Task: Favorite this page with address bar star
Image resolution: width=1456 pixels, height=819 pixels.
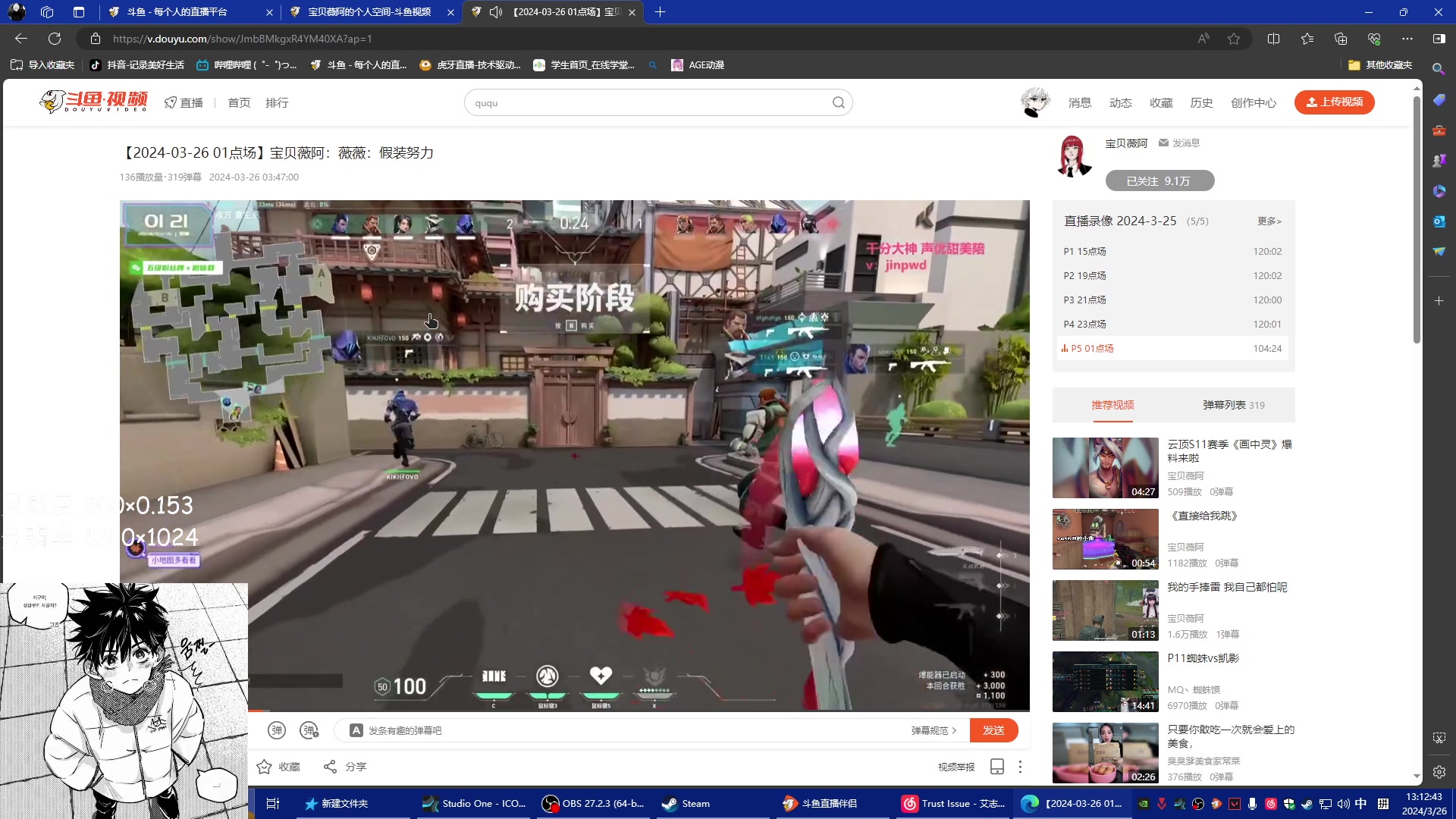Action: click(x=1234, y=39)
